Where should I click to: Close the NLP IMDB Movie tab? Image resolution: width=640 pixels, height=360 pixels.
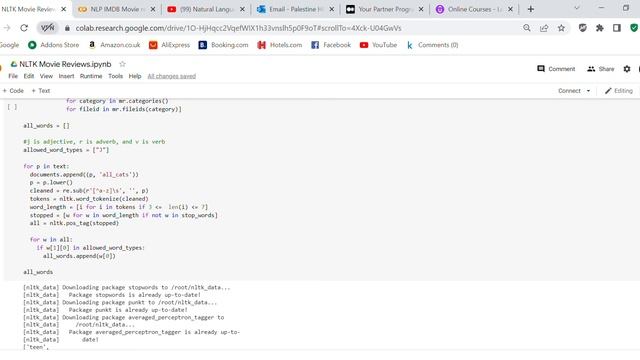click(x=153, y=9)
